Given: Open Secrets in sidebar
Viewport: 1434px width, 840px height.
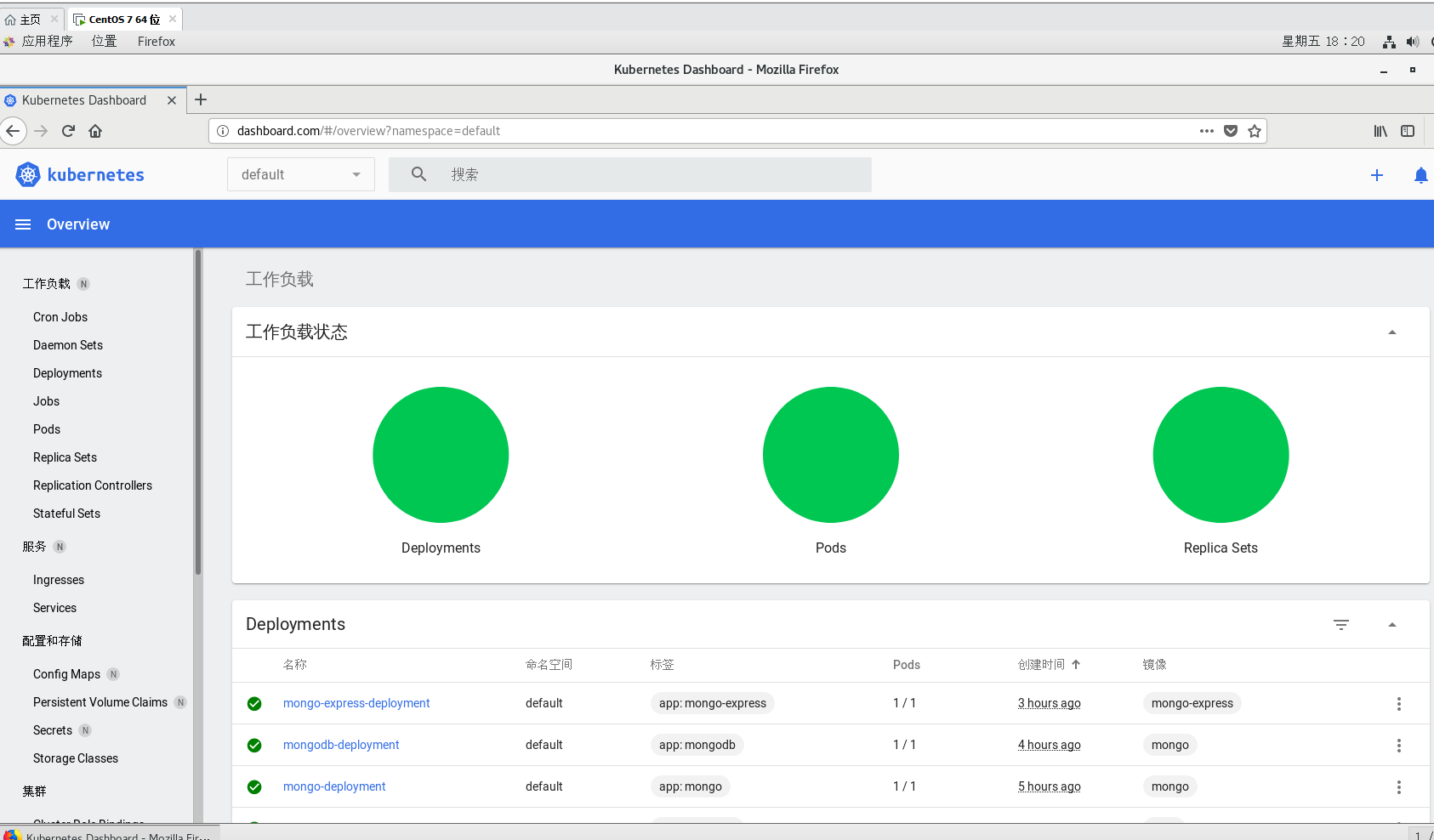Looking at the screenshot, I should coord(53,730).
